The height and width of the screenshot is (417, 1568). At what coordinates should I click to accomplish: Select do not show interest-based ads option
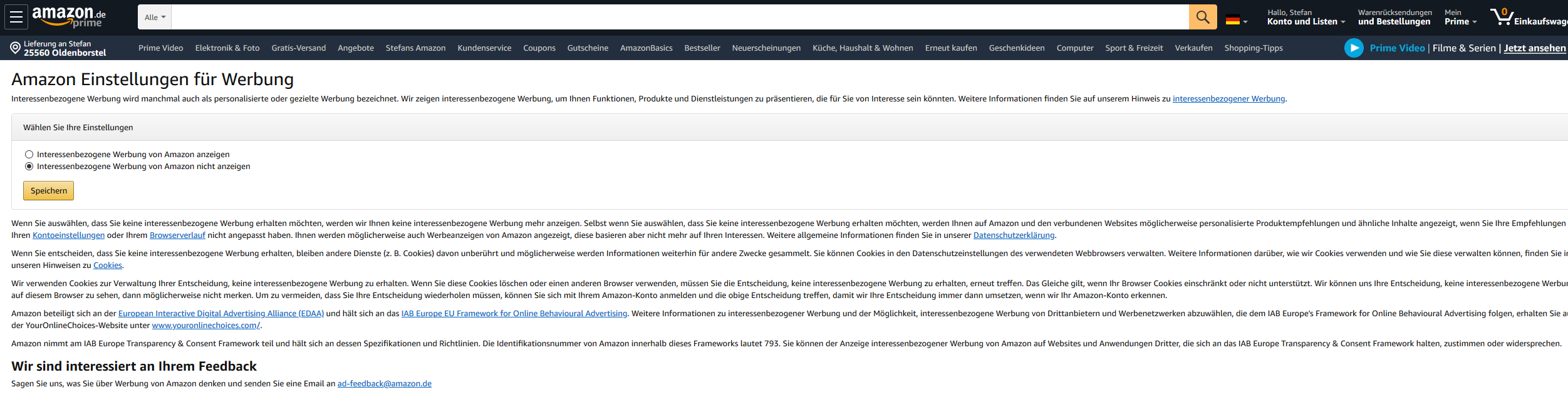point(29,166)
